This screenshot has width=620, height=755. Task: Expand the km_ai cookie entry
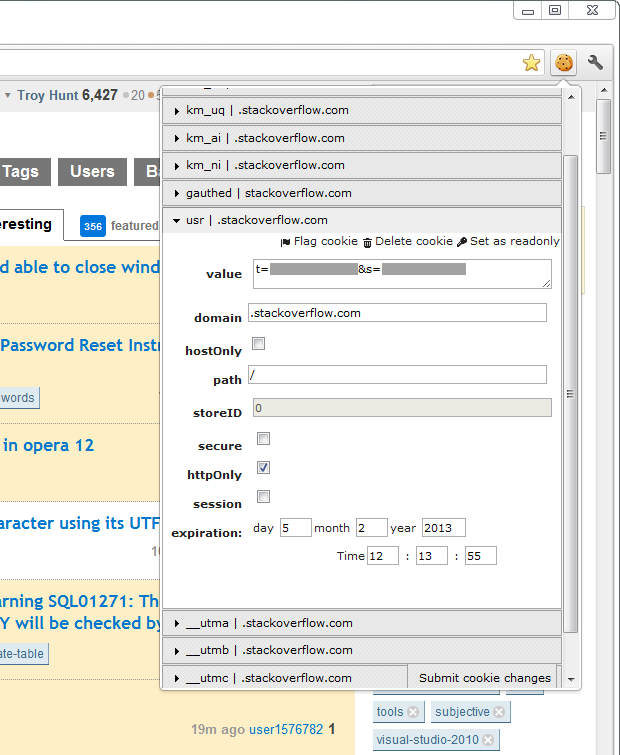point(362,138)
